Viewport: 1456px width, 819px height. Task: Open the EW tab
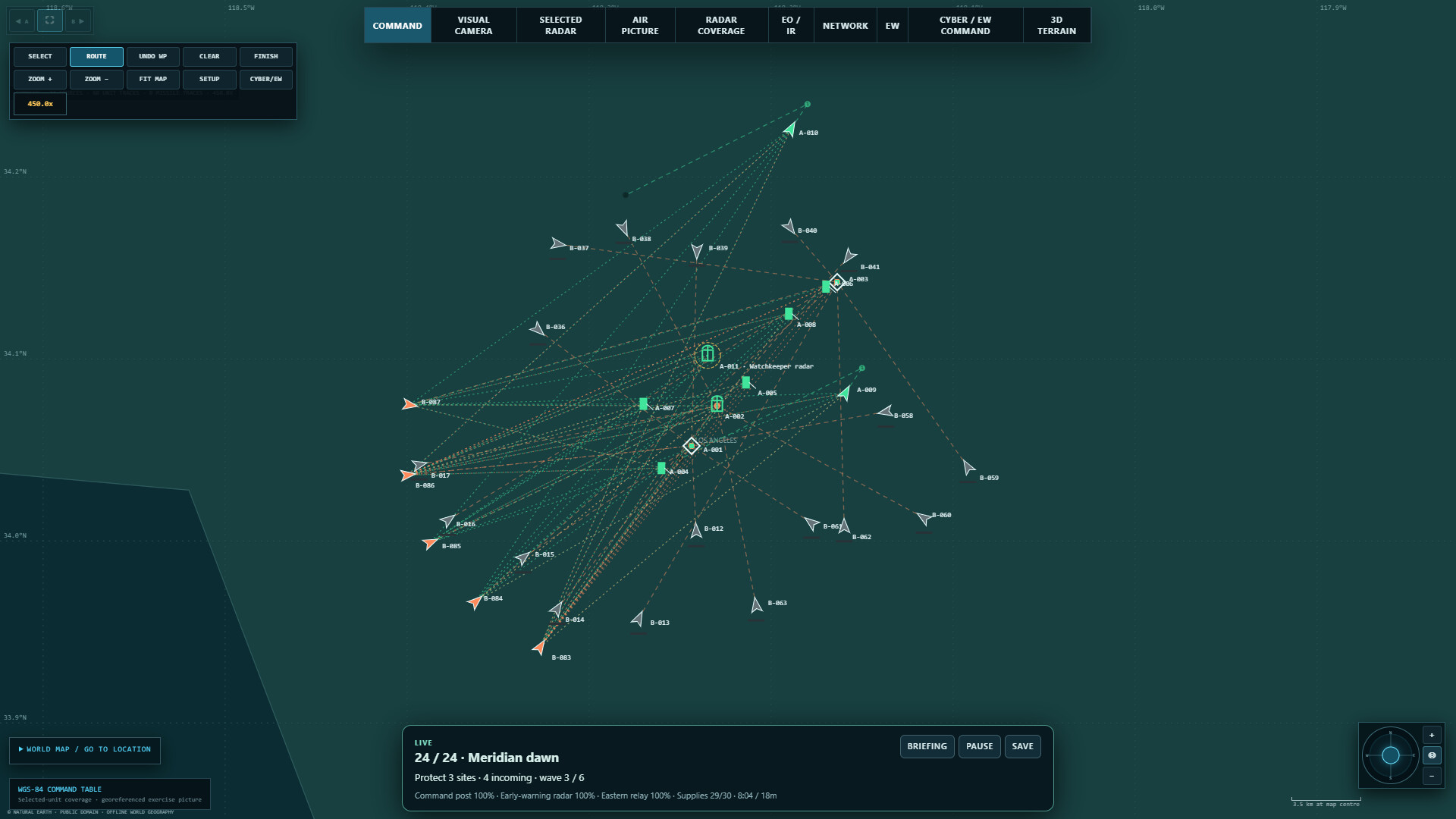click(x=893, y=26)
